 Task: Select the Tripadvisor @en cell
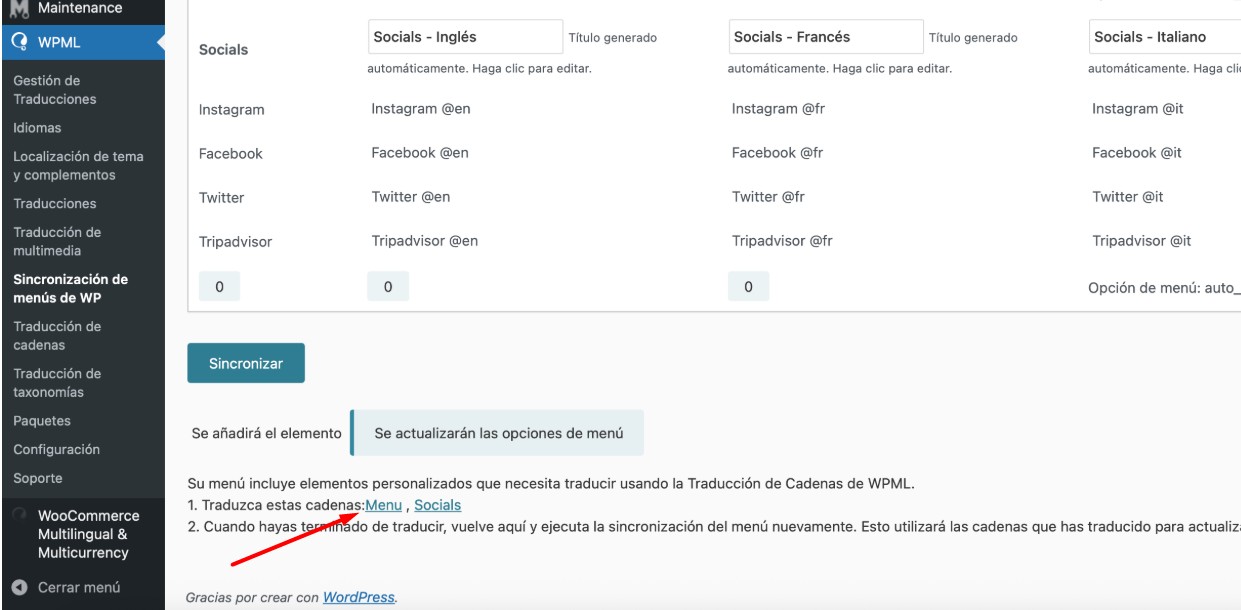[x=424, y=241]
